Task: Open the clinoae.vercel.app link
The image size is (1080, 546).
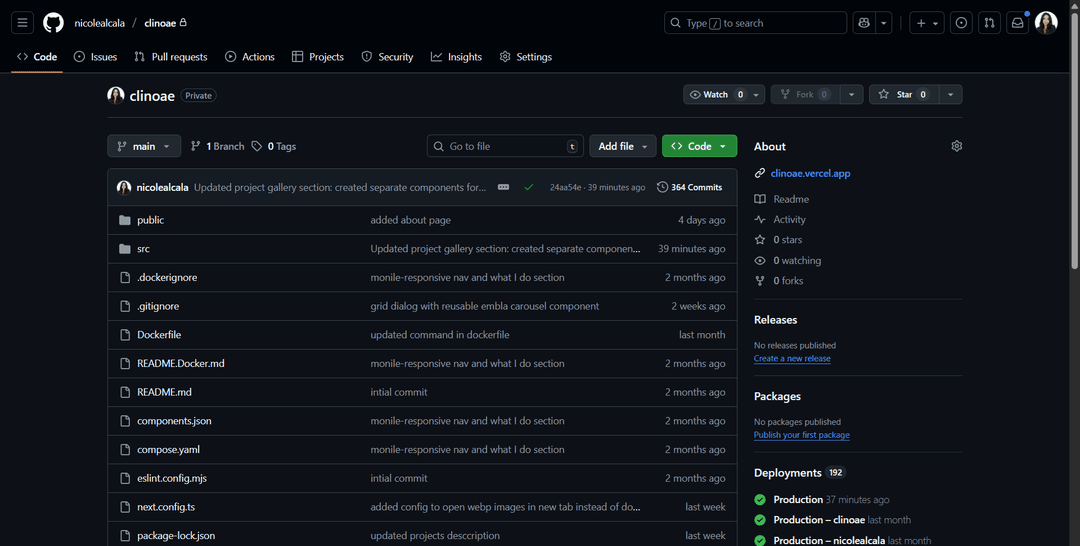Action: tap(810, 174)
